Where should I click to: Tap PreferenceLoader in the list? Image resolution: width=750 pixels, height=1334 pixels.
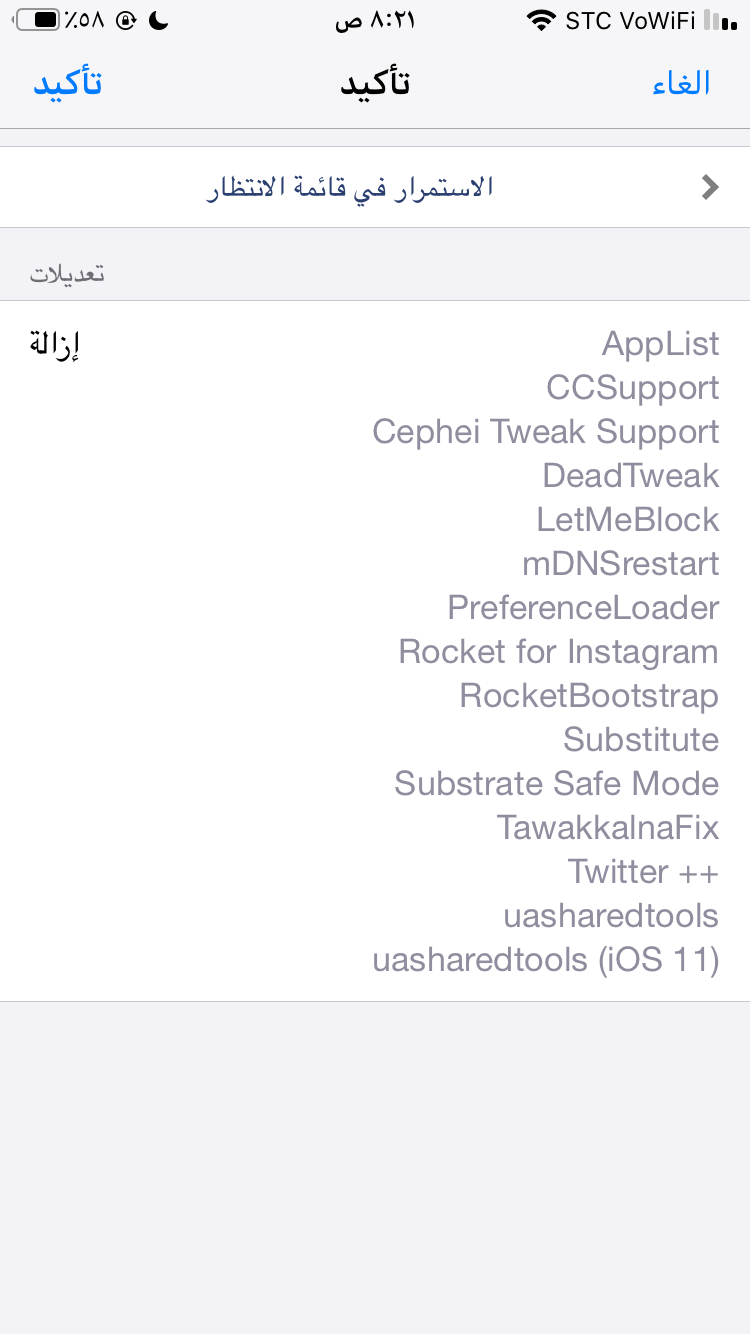[x=583, y=608]
